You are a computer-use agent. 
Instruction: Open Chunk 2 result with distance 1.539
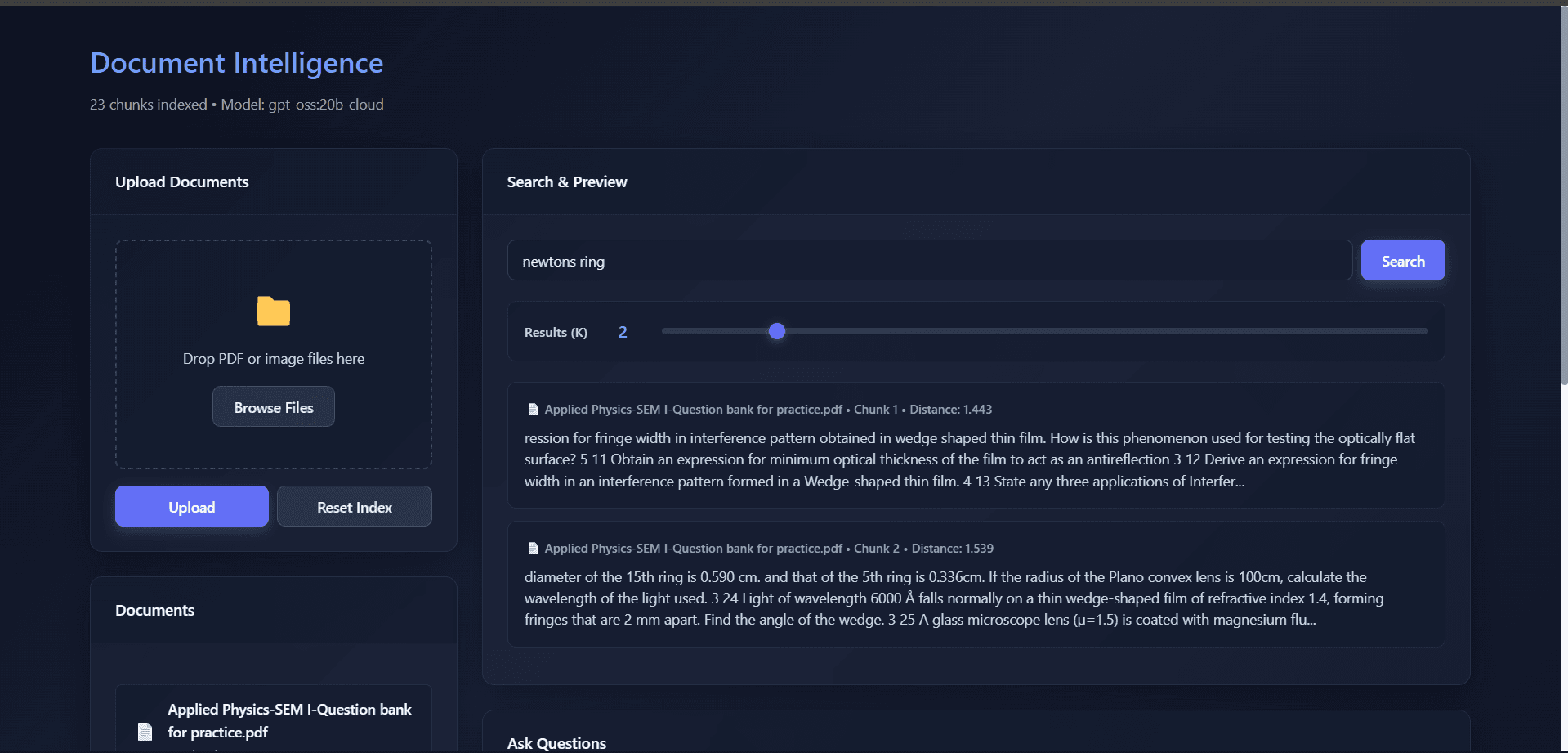tap(976, 585)
